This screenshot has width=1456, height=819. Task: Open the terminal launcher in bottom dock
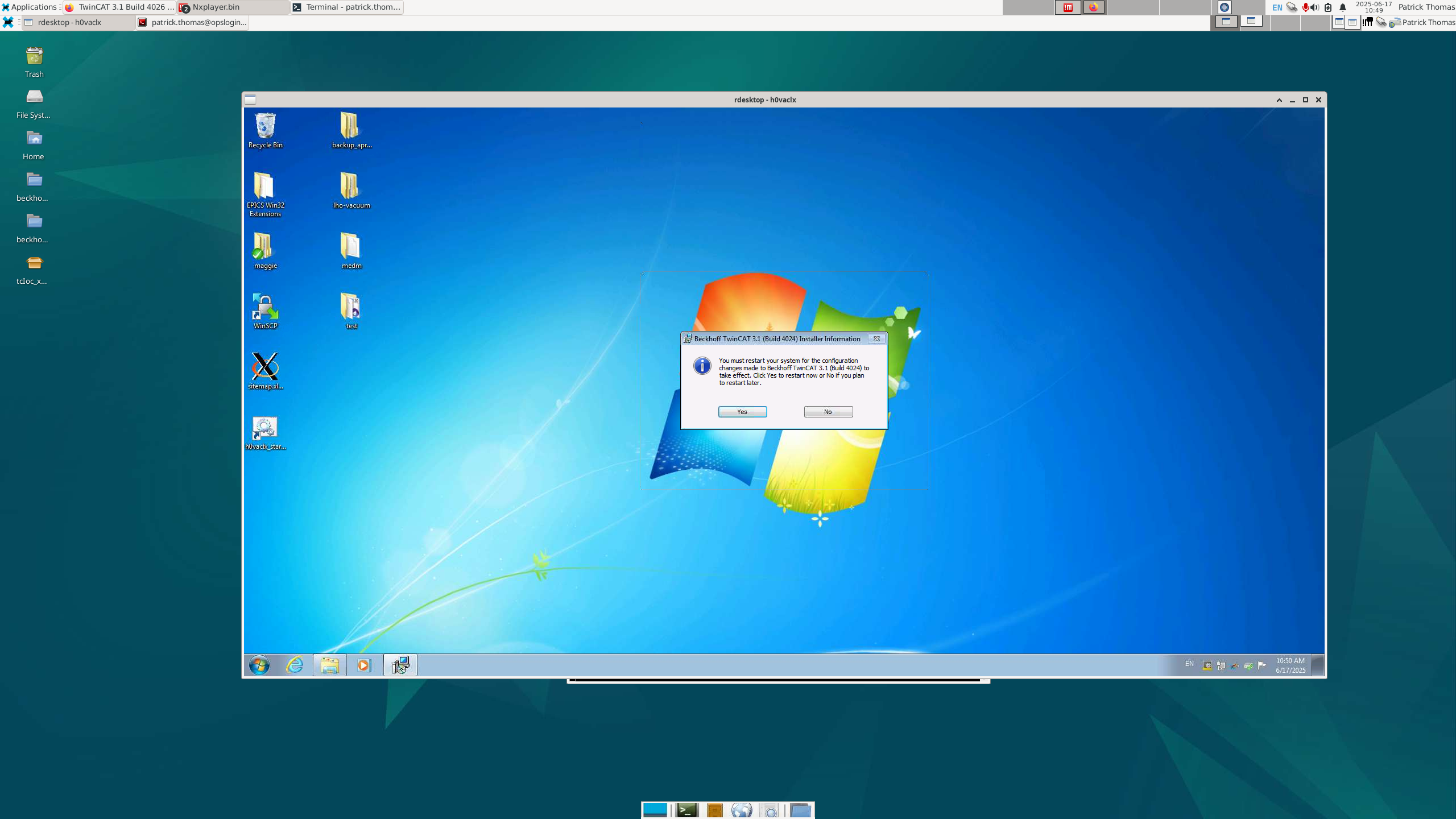click(x=687, y=810)
